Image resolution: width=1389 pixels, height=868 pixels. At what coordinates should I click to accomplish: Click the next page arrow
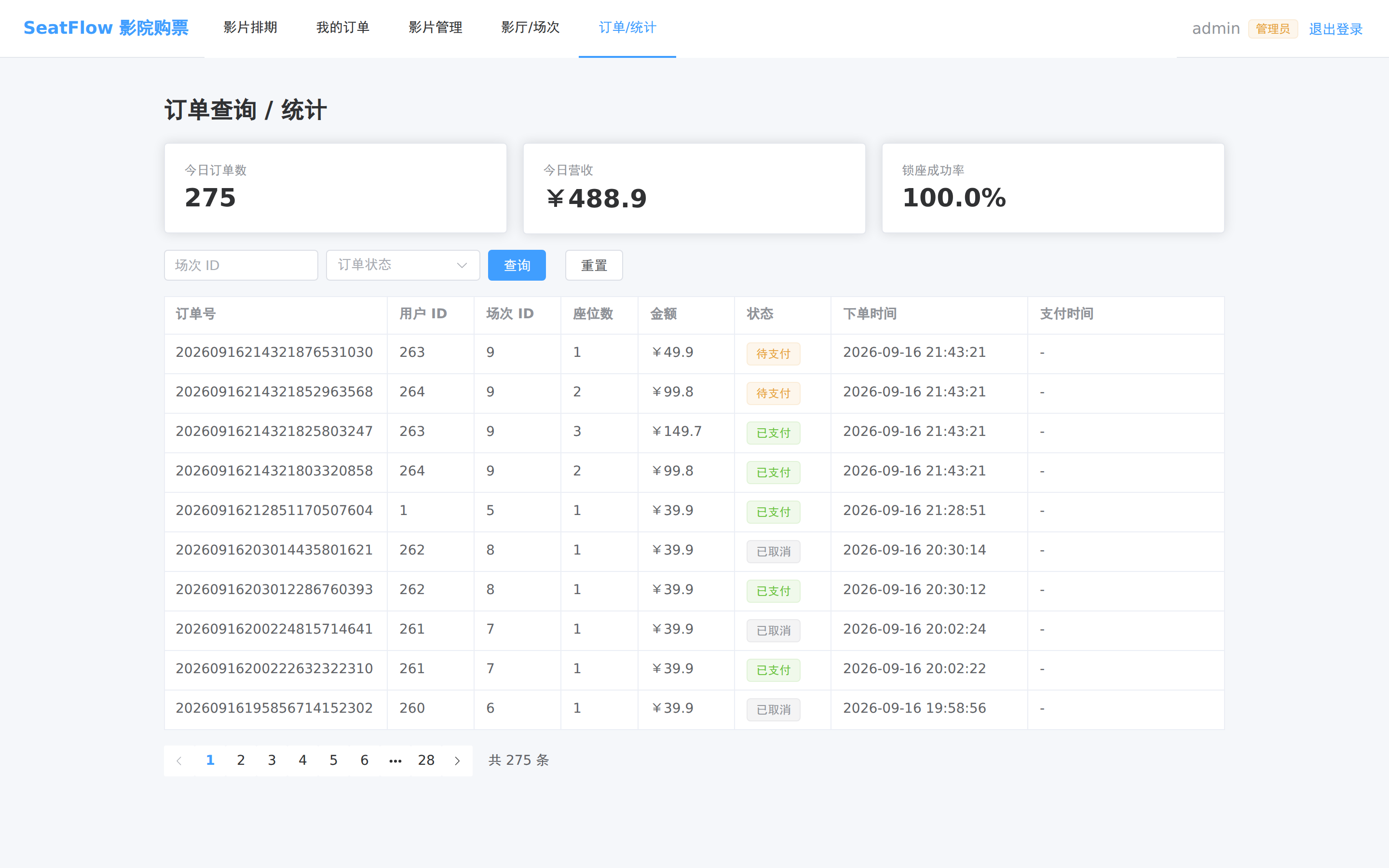point(457,760)
